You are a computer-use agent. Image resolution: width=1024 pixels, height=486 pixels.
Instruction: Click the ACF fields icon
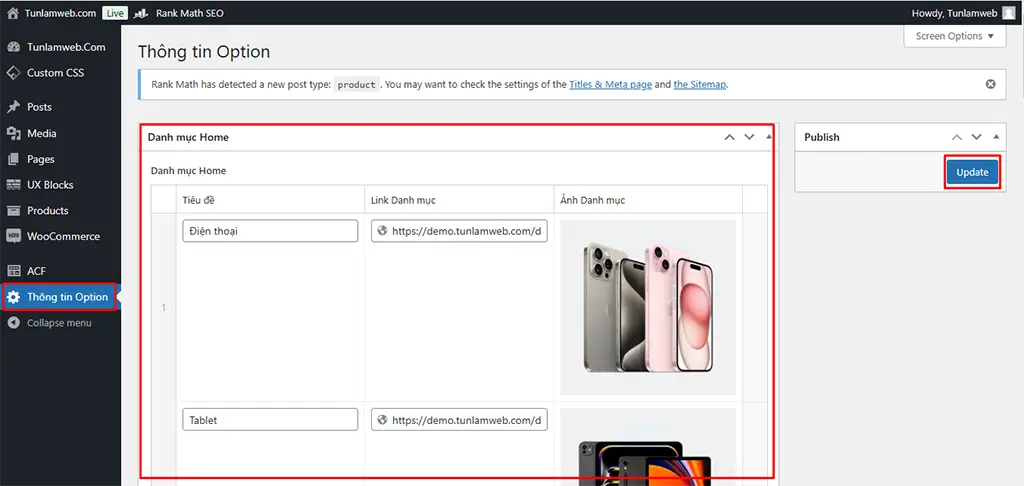click(x=14, y=271)
